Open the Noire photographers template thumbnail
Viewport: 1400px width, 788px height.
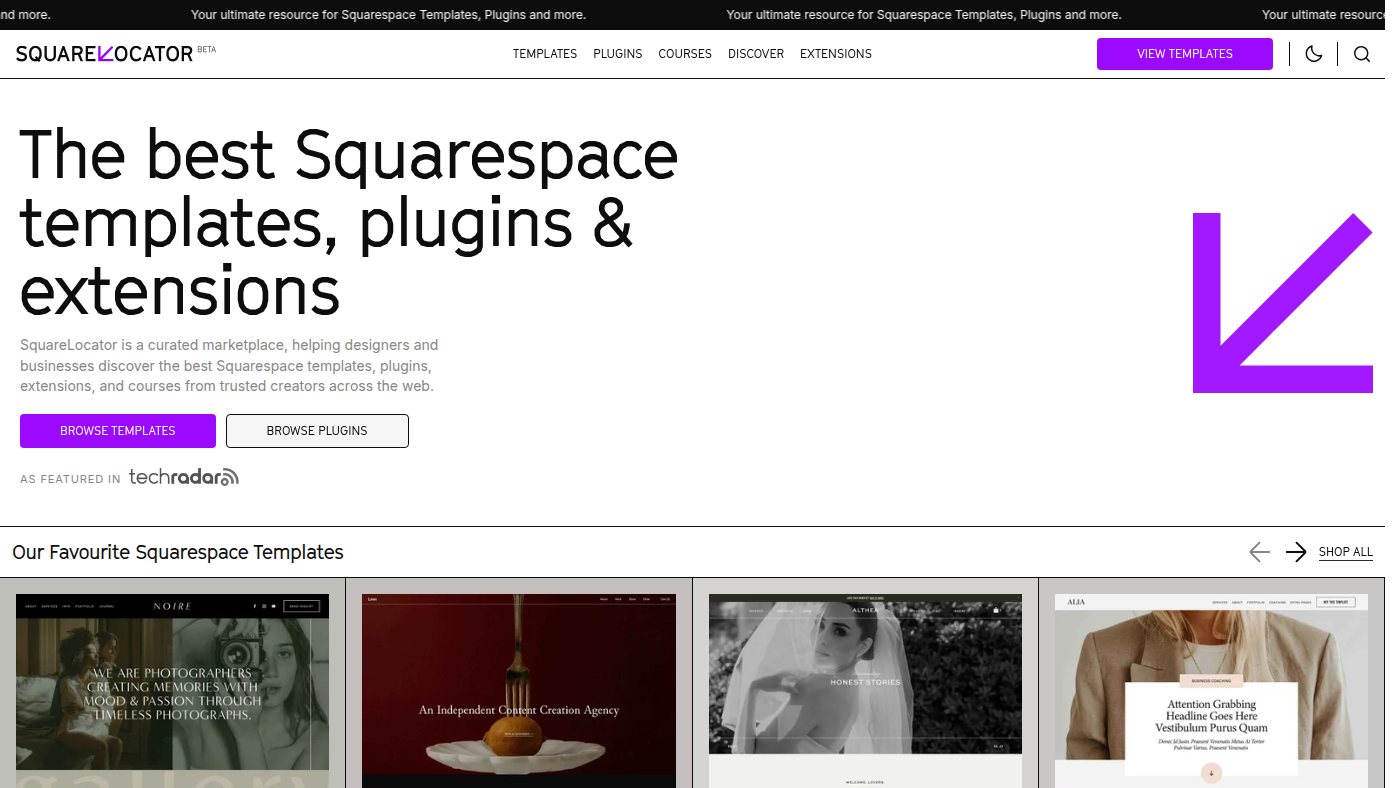[172, 691]
